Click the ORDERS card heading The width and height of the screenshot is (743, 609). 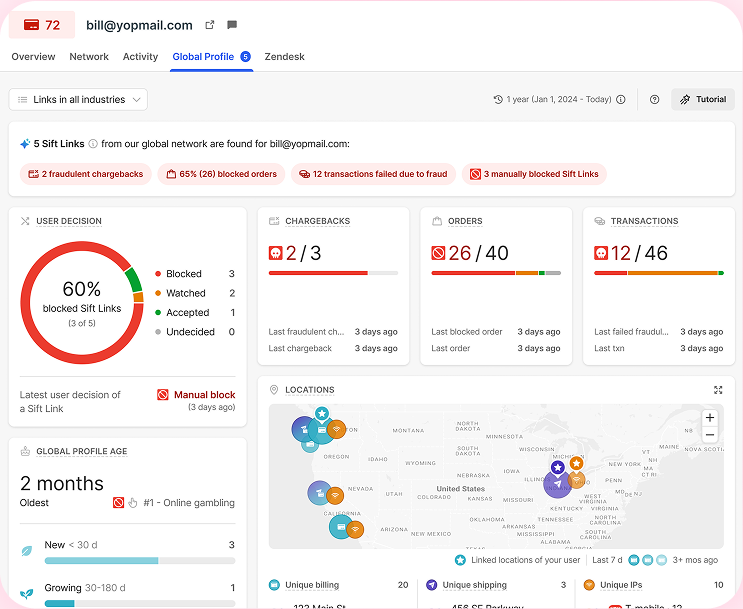point(465,221)
